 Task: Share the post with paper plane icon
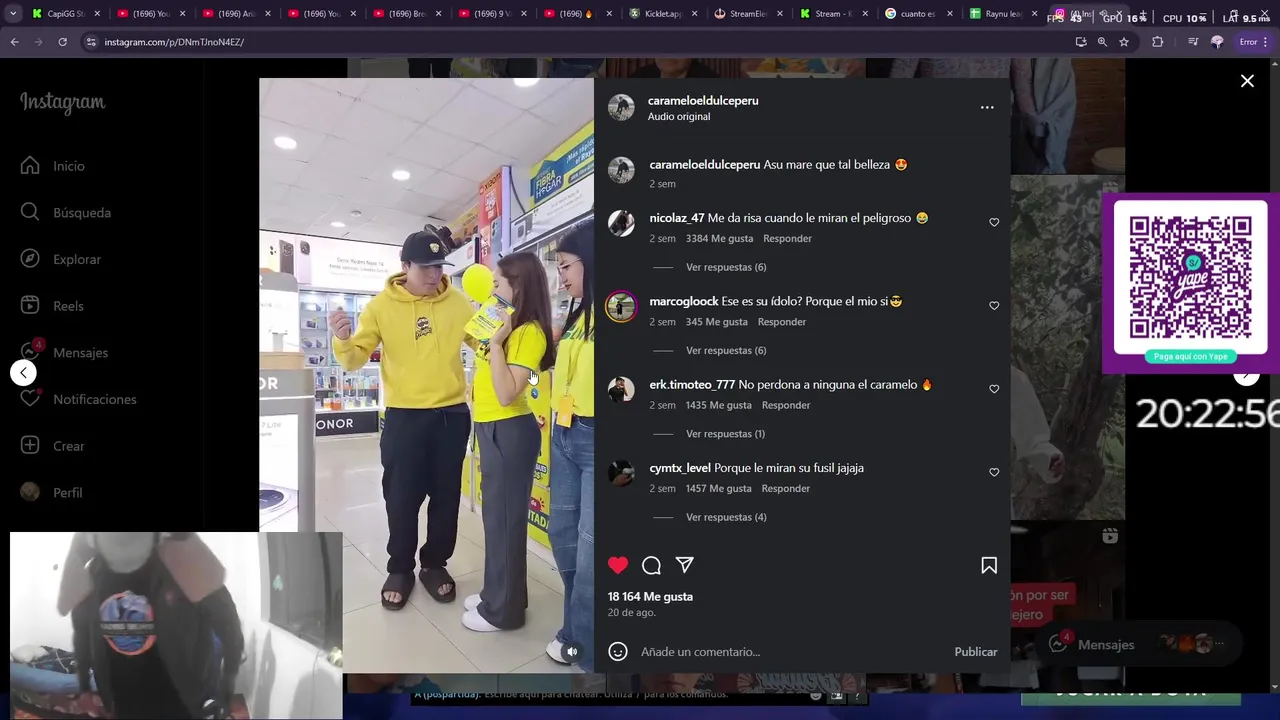(x=685, y=565)
